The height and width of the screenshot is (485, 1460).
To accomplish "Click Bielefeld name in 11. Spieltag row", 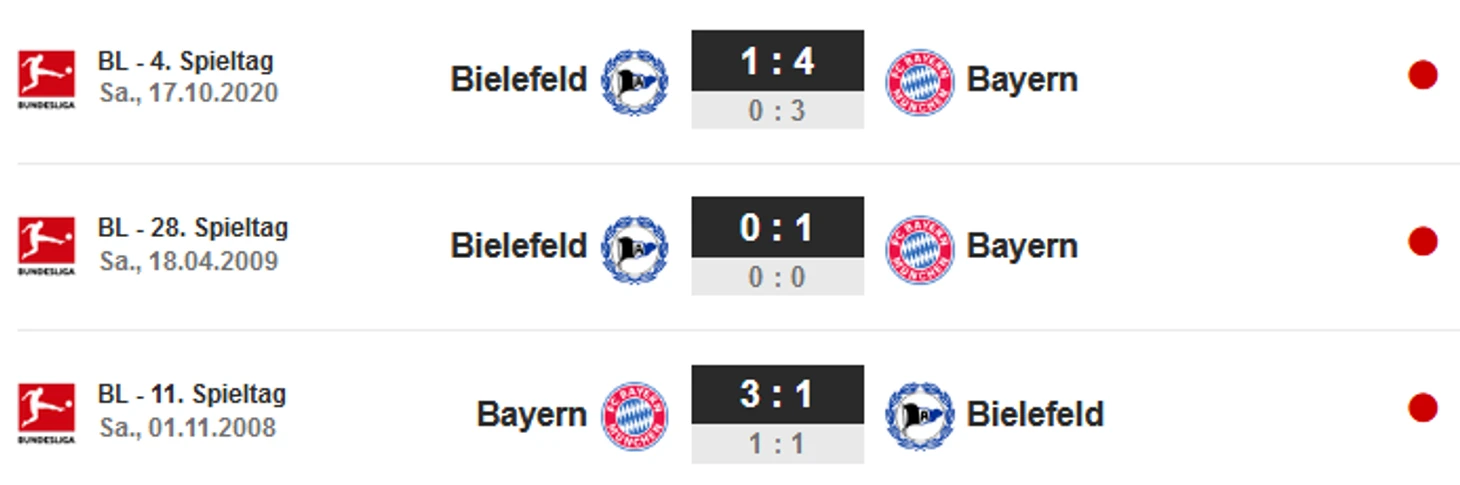I will tap(1035, 414).
